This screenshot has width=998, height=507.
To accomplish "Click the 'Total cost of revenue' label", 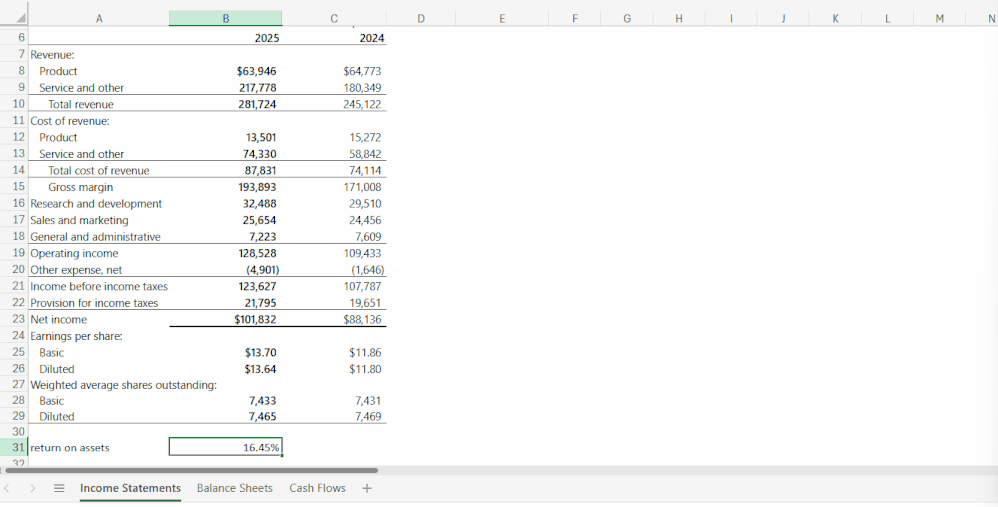I will pyautogui.click(x=99, y=170).
